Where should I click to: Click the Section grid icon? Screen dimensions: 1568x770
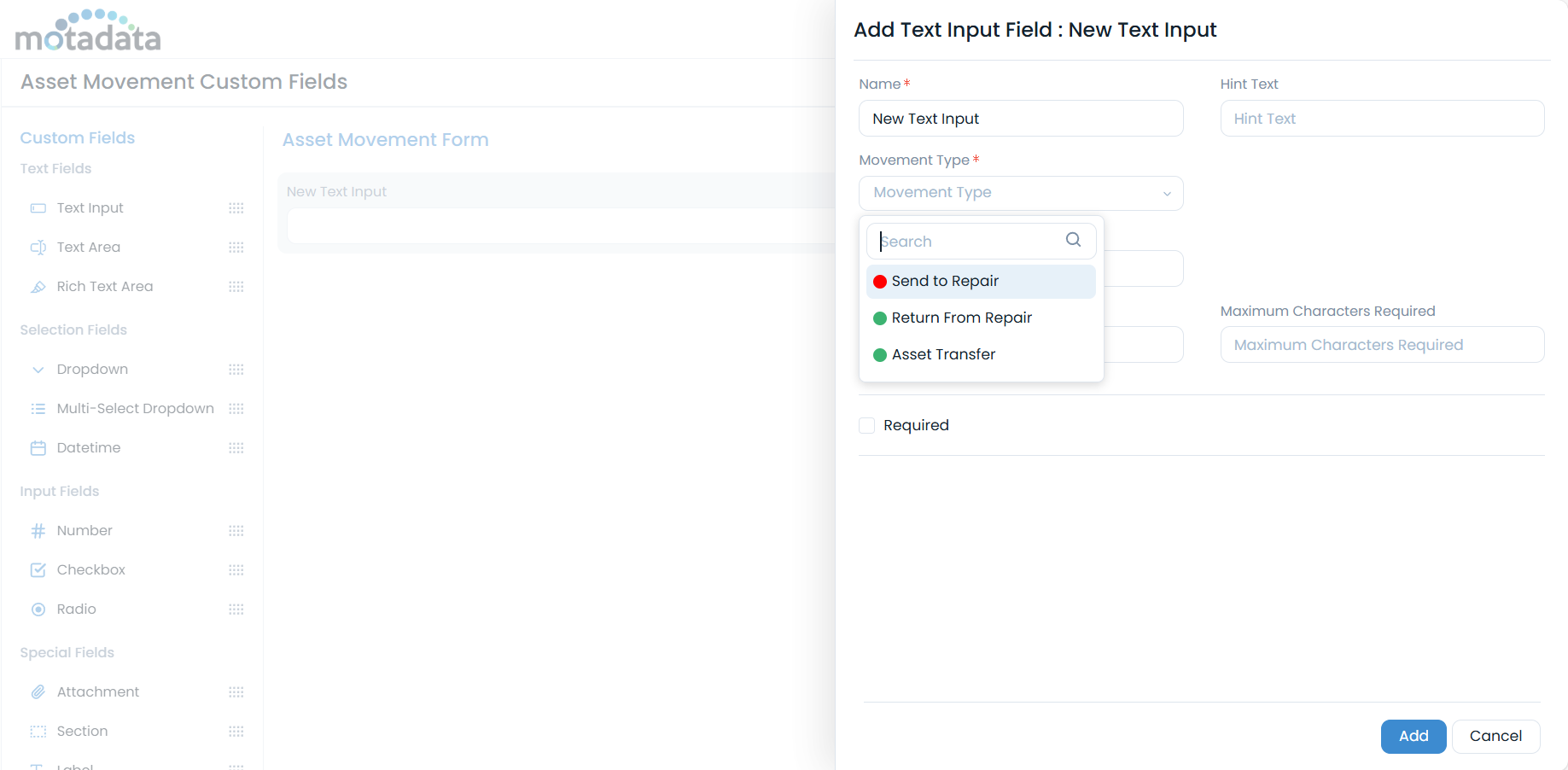tap(38, 732)
